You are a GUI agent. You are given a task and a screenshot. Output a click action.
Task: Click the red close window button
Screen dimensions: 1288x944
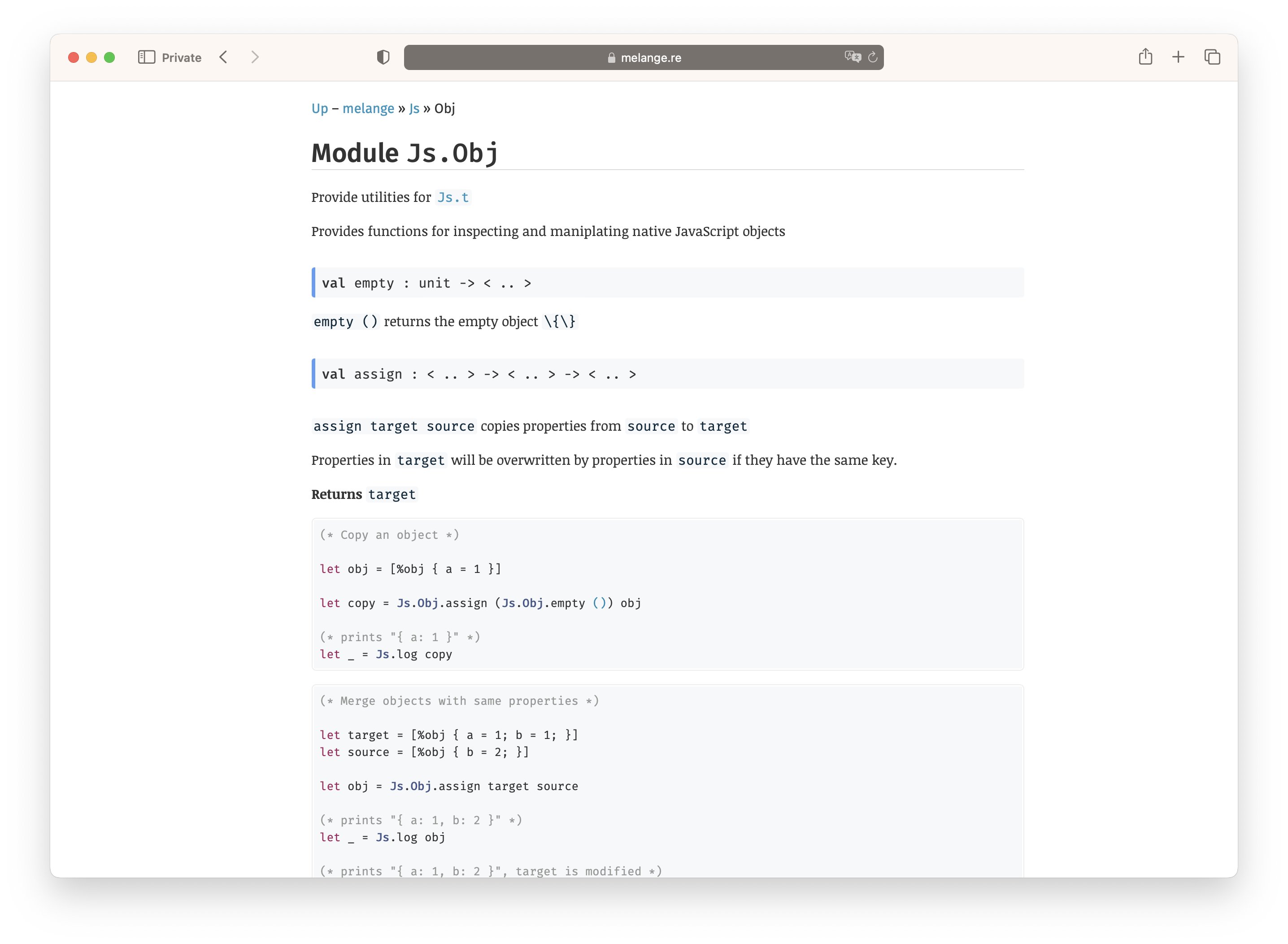point(73,57)
